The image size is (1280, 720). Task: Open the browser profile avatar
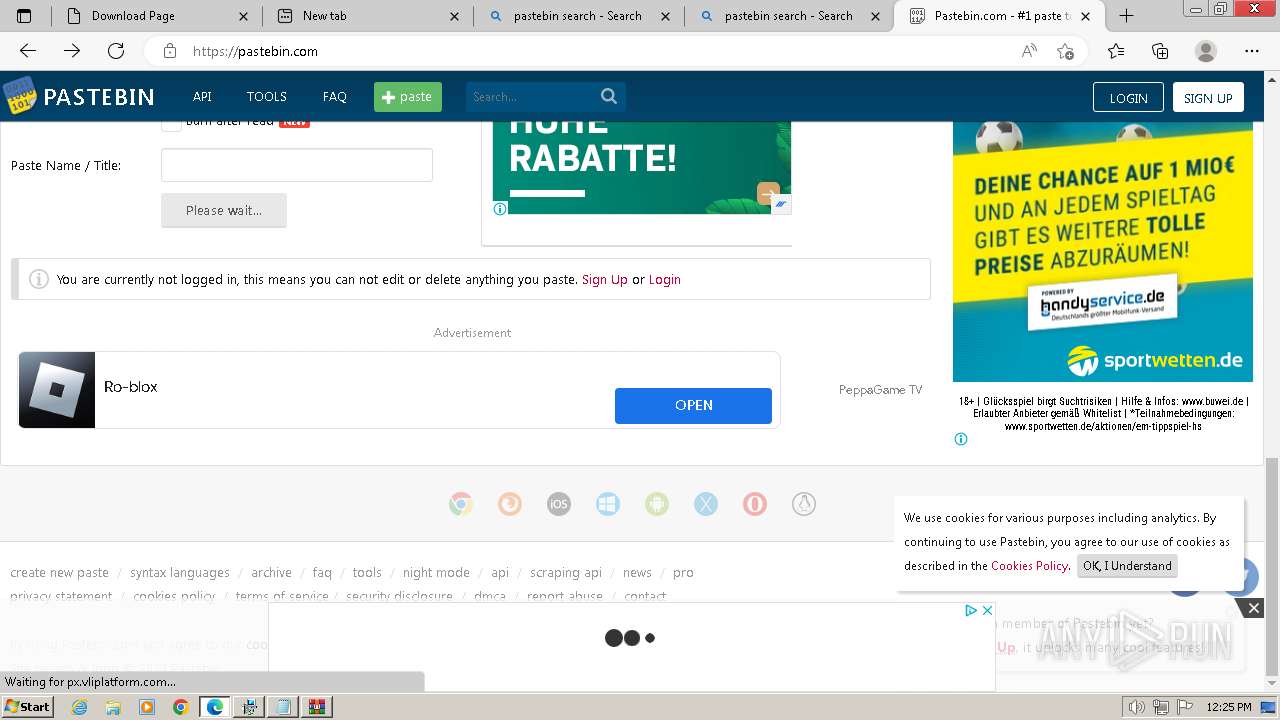1206,51
